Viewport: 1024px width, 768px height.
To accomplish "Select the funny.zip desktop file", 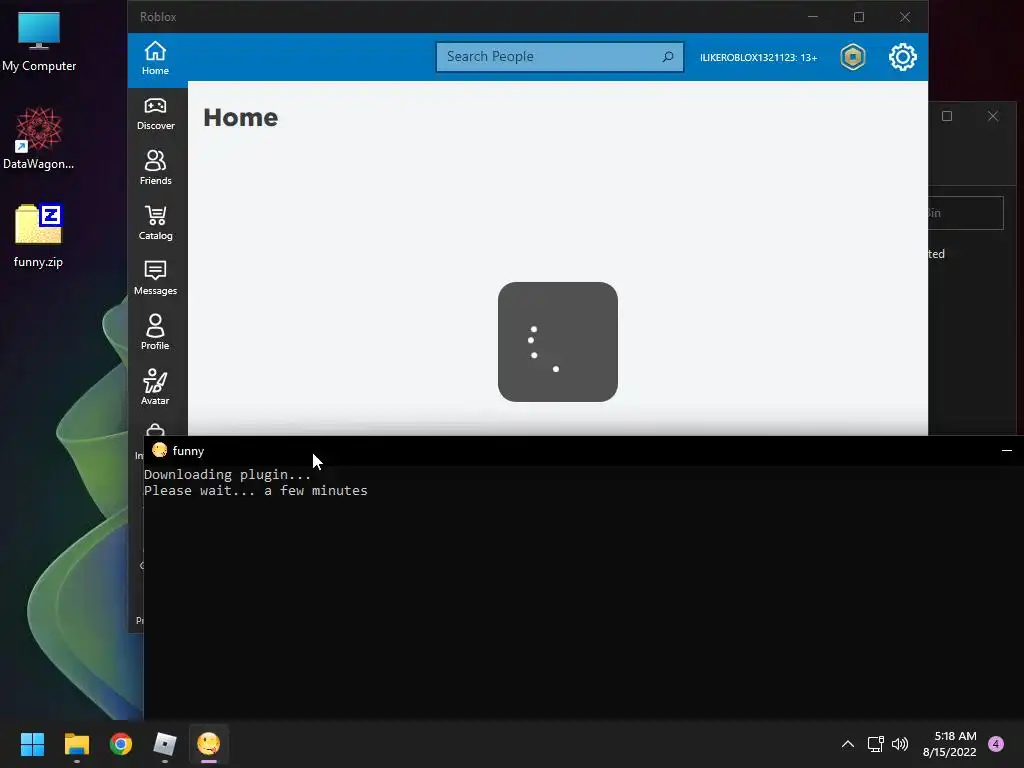I will coord(39,236).
